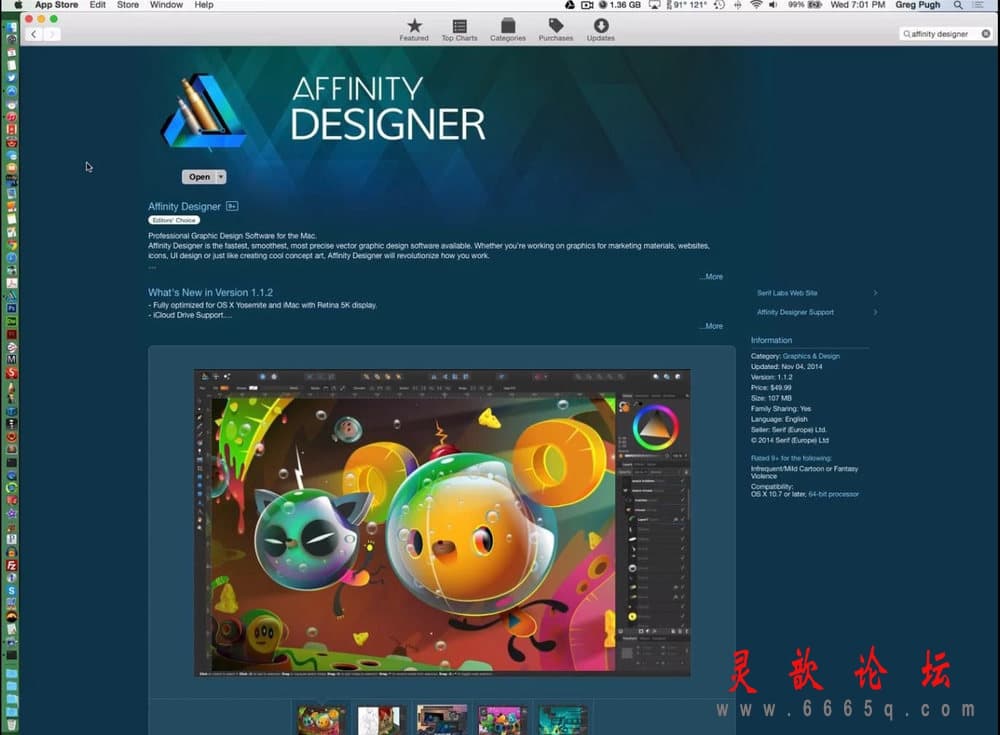This screenshot has width=1000, height=735.
Task: Click the 91° 121° temperature status item
Action: [686, 4]
